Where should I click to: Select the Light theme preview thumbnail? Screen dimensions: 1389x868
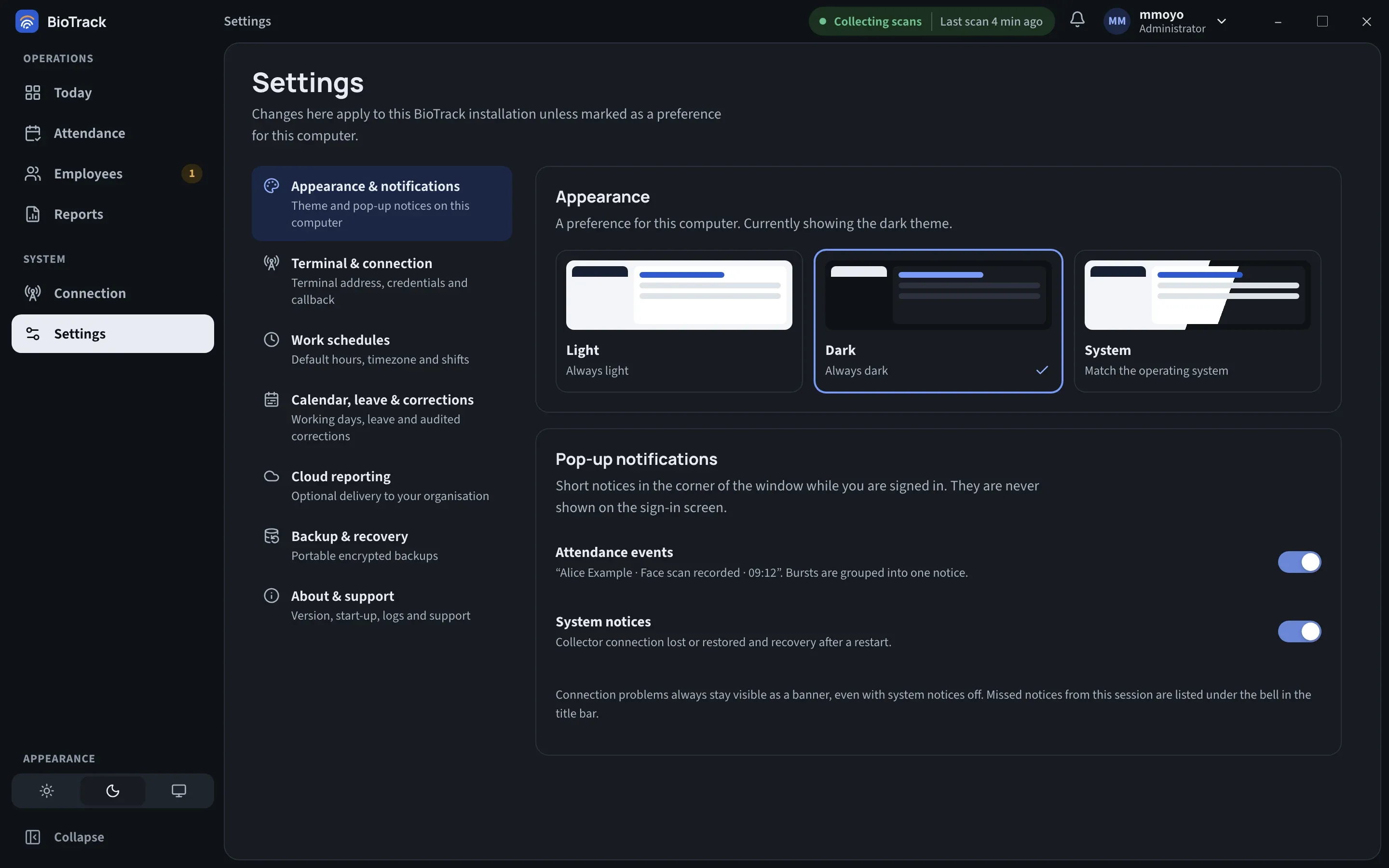point(679,295)
